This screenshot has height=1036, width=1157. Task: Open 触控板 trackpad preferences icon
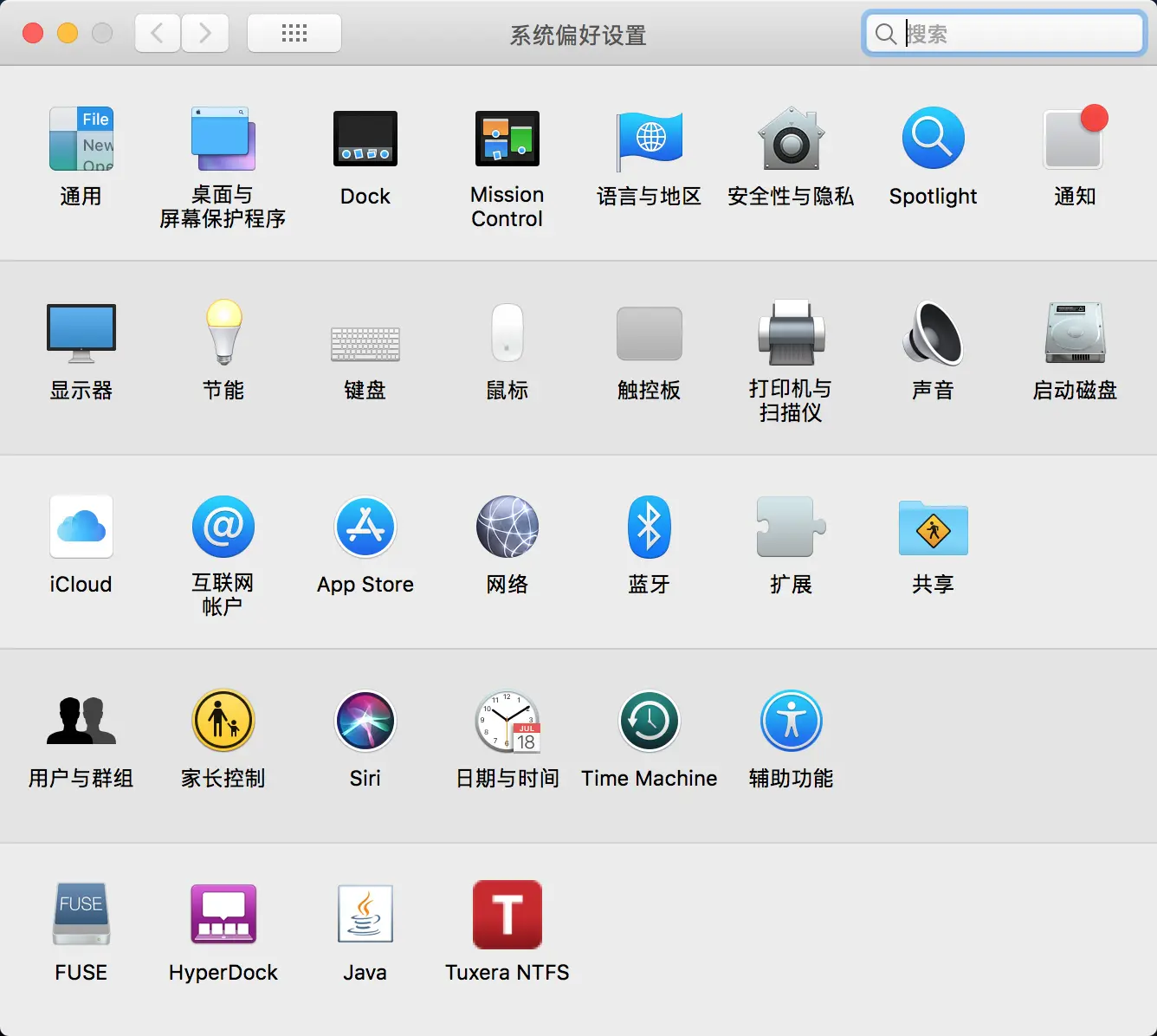coord(650,333)
